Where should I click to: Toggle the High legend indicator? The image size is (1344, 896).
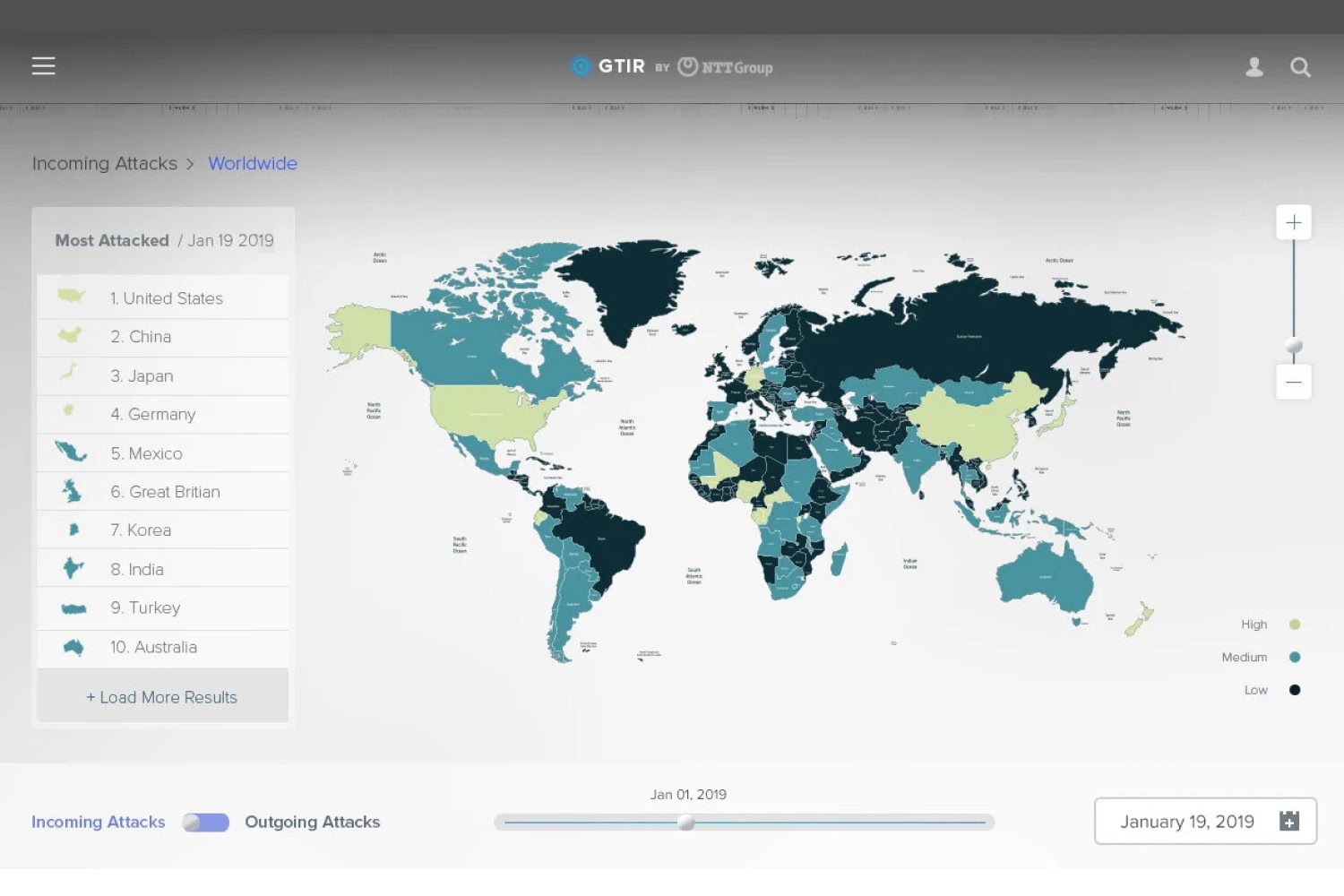[1296, 625]
